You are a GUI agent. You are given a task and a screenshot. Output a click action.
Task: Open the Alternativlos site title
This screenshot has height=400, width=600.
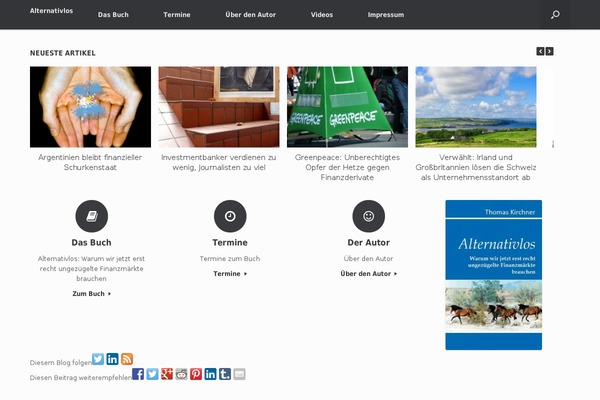click(51, 11)
